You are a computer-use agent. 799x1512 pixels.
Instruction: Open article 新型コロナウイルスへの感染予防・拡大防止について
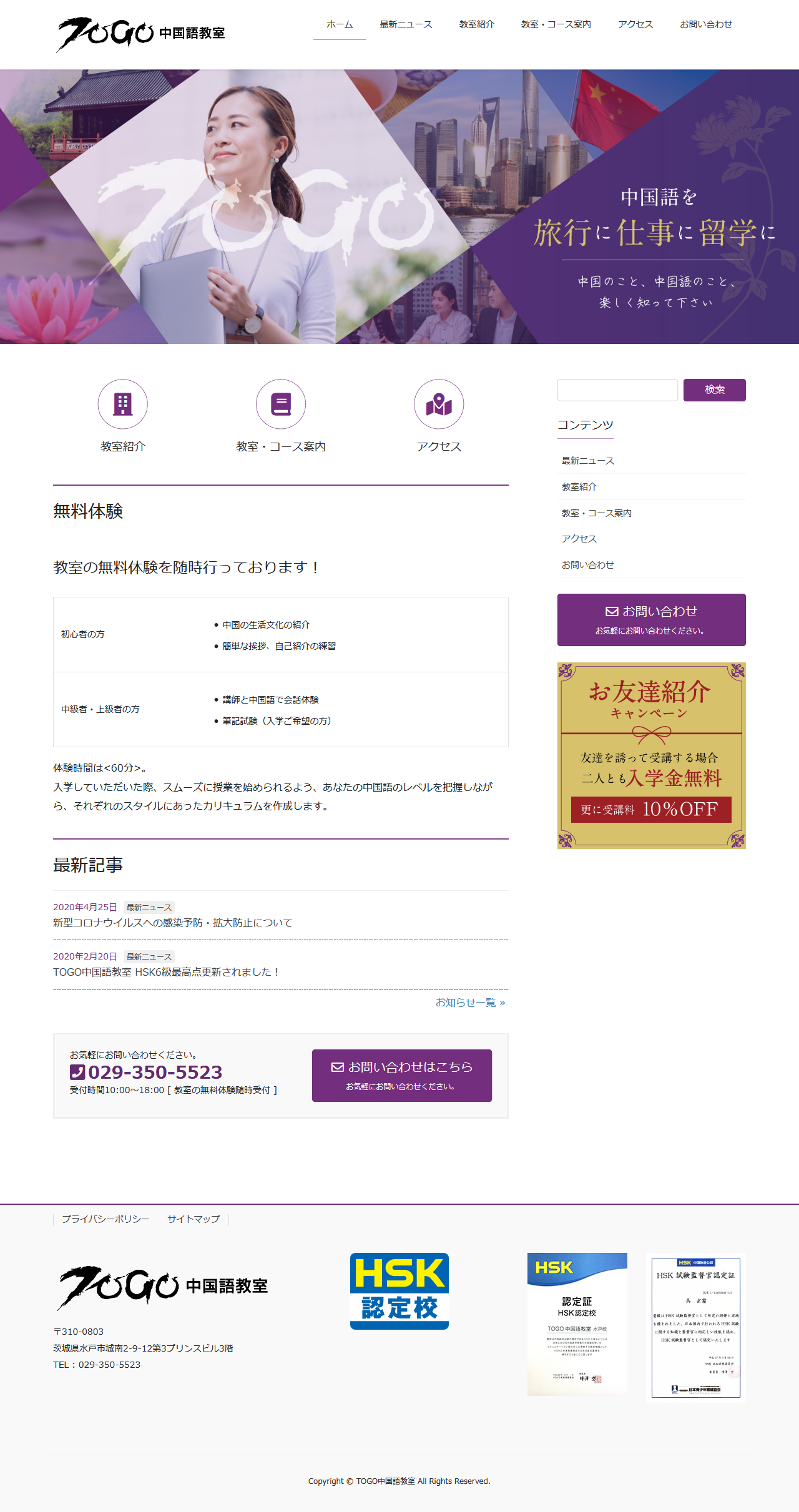(x=173, y=923)
